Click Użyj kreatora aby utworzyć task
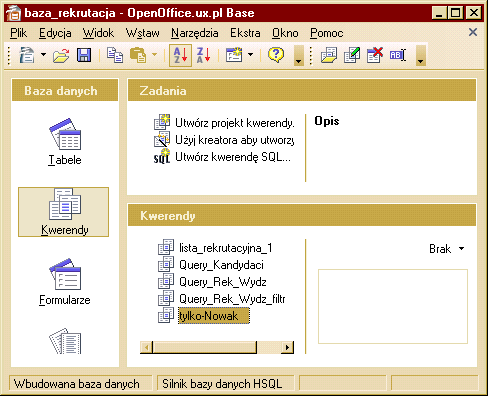The width and height of the screenshot is (488, 396). [235, 140]
